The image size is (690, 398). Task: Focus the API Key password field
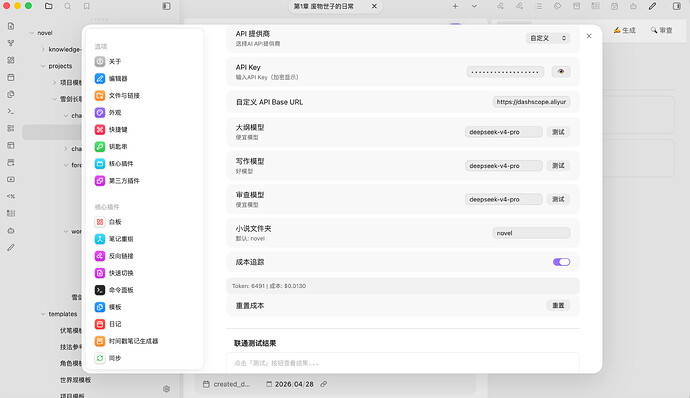[505, 71]
